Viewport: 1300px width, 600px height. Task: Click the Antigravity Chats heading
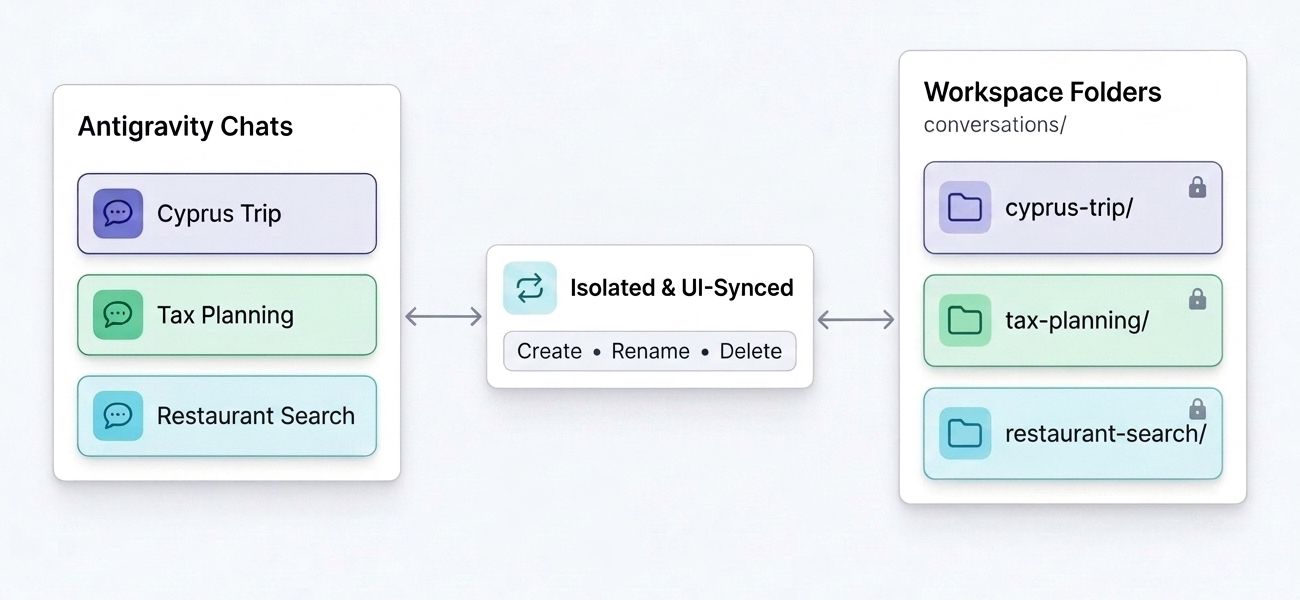[185, 127]
